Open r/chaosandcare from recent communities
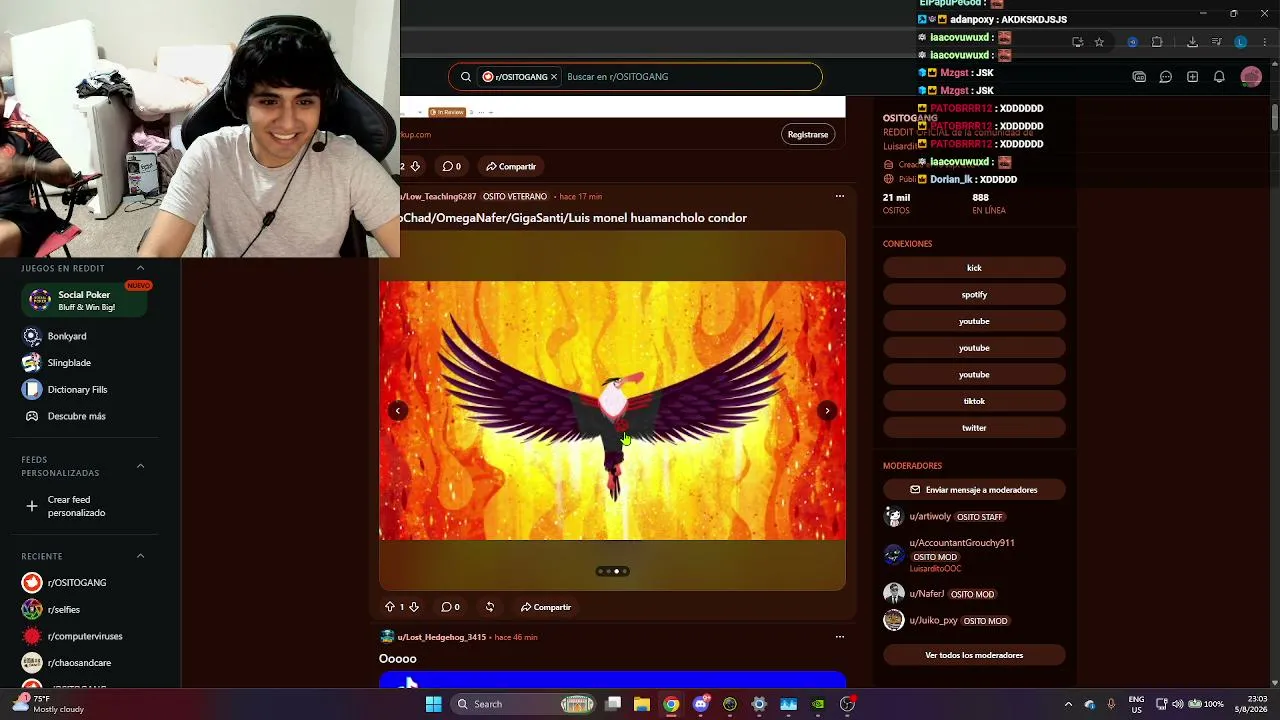The image size is (1280, 720). 79,663
